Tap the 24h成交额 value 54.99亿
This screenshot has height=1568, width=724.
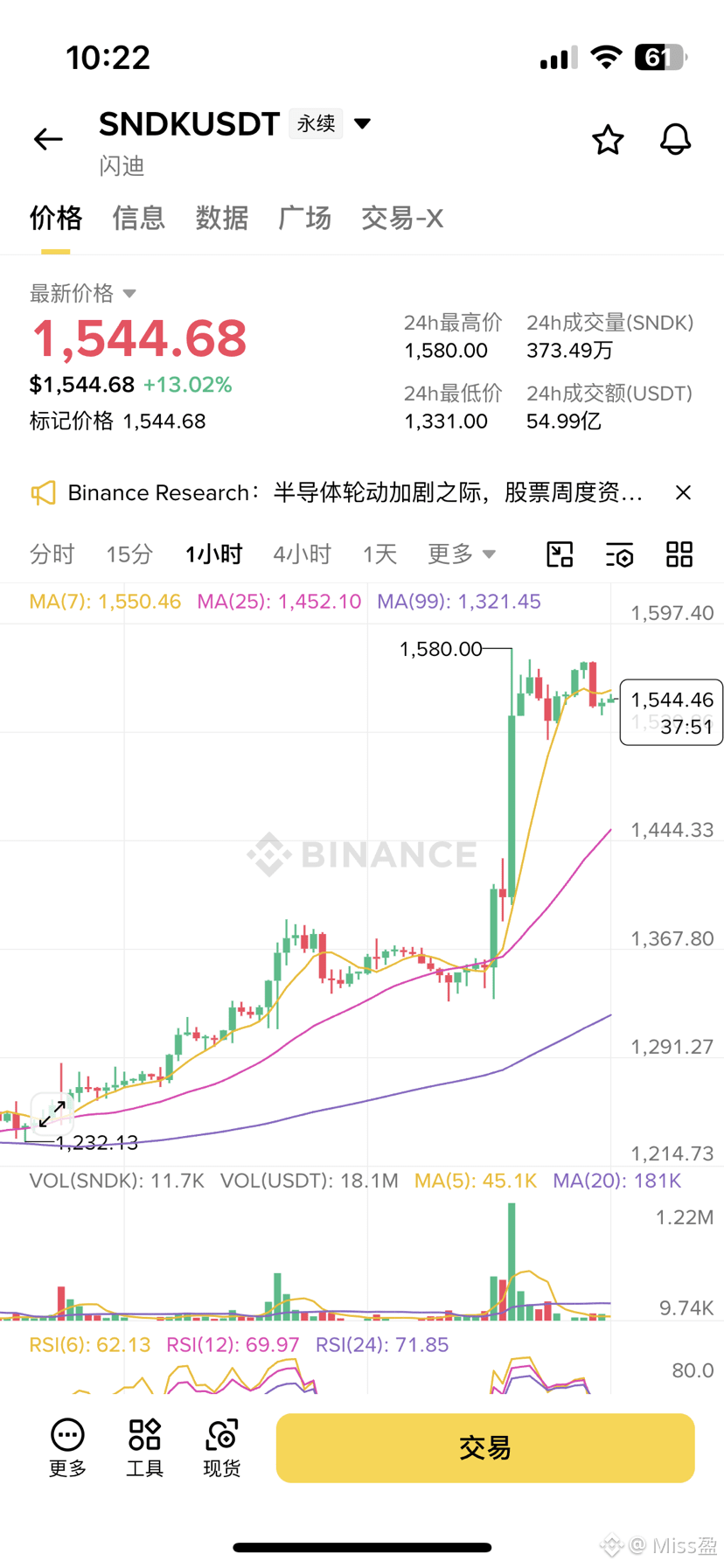pos(564,422)
